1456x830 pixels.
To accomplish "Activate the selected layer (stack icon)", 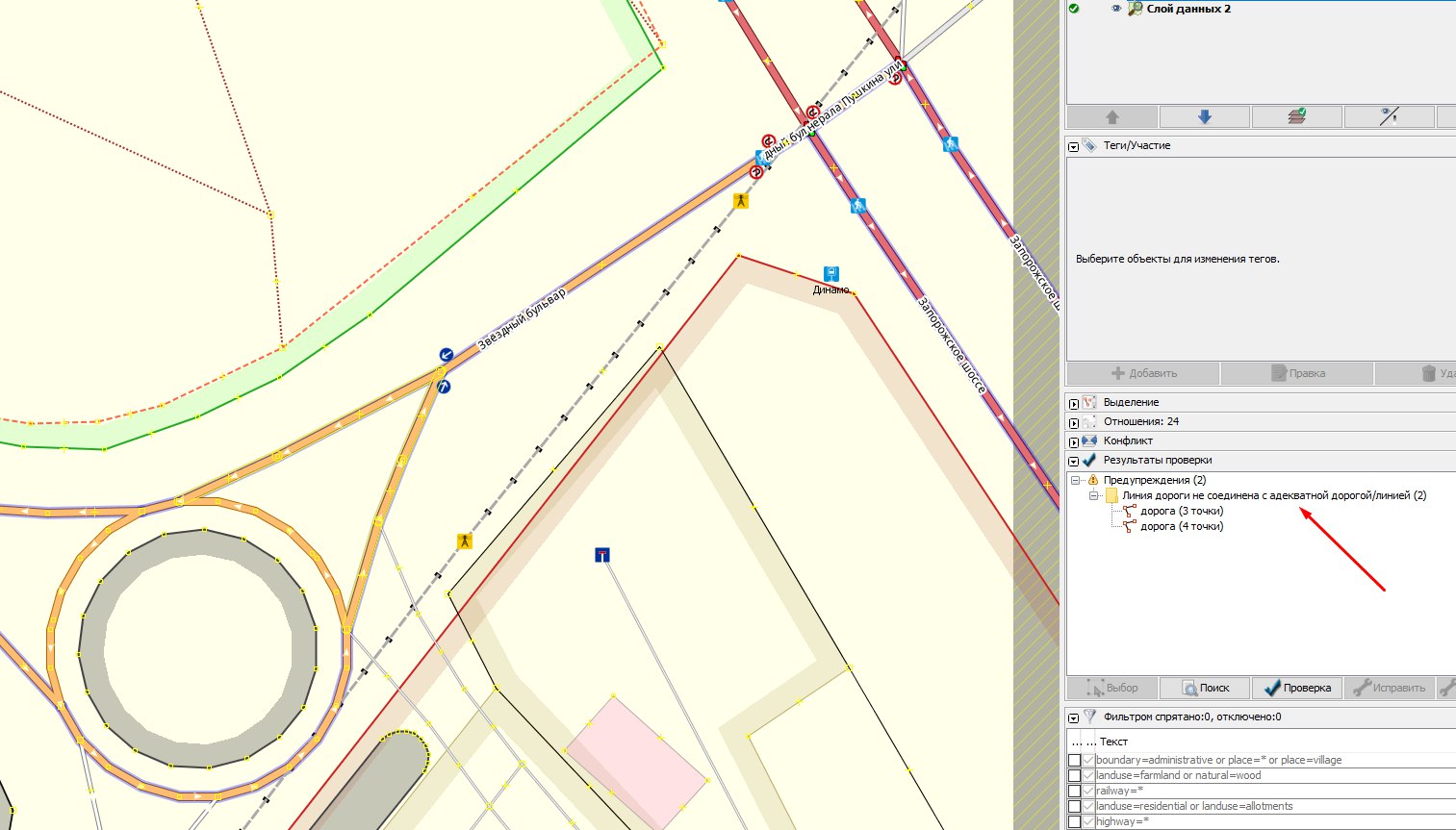I will [1296, 117].
